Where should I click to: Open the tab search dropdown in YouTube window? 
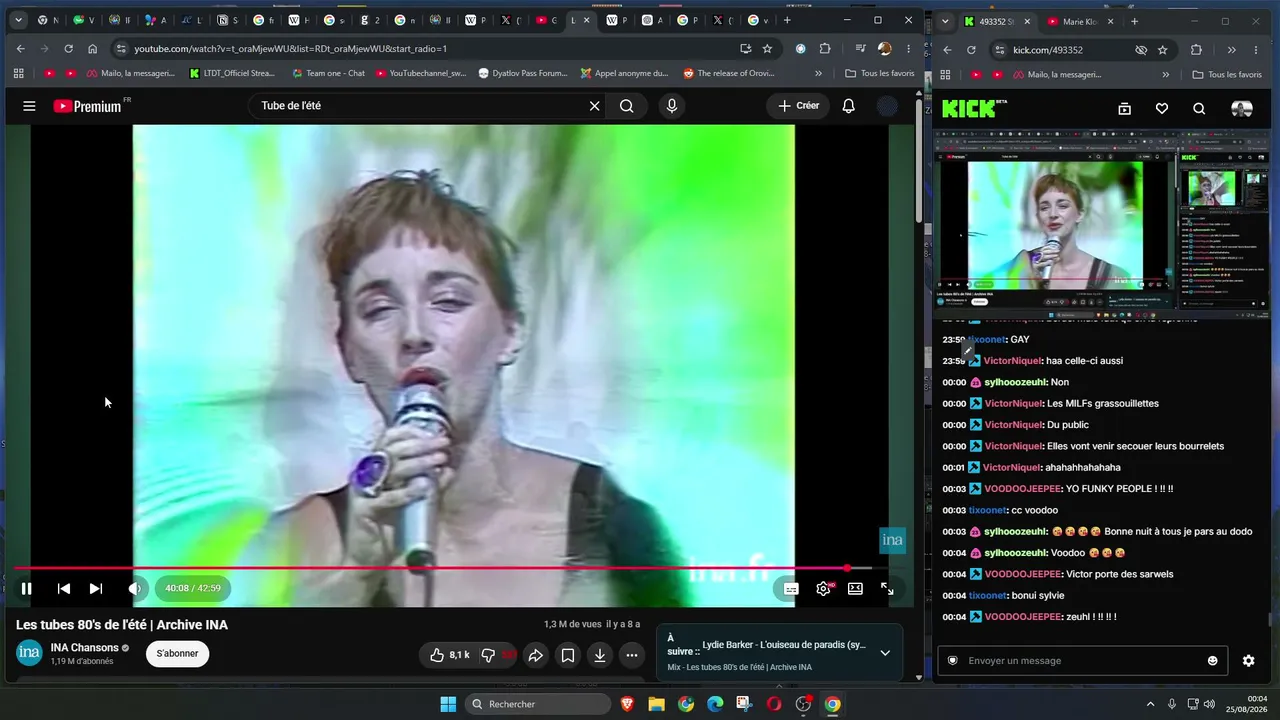tap(18, 20)
